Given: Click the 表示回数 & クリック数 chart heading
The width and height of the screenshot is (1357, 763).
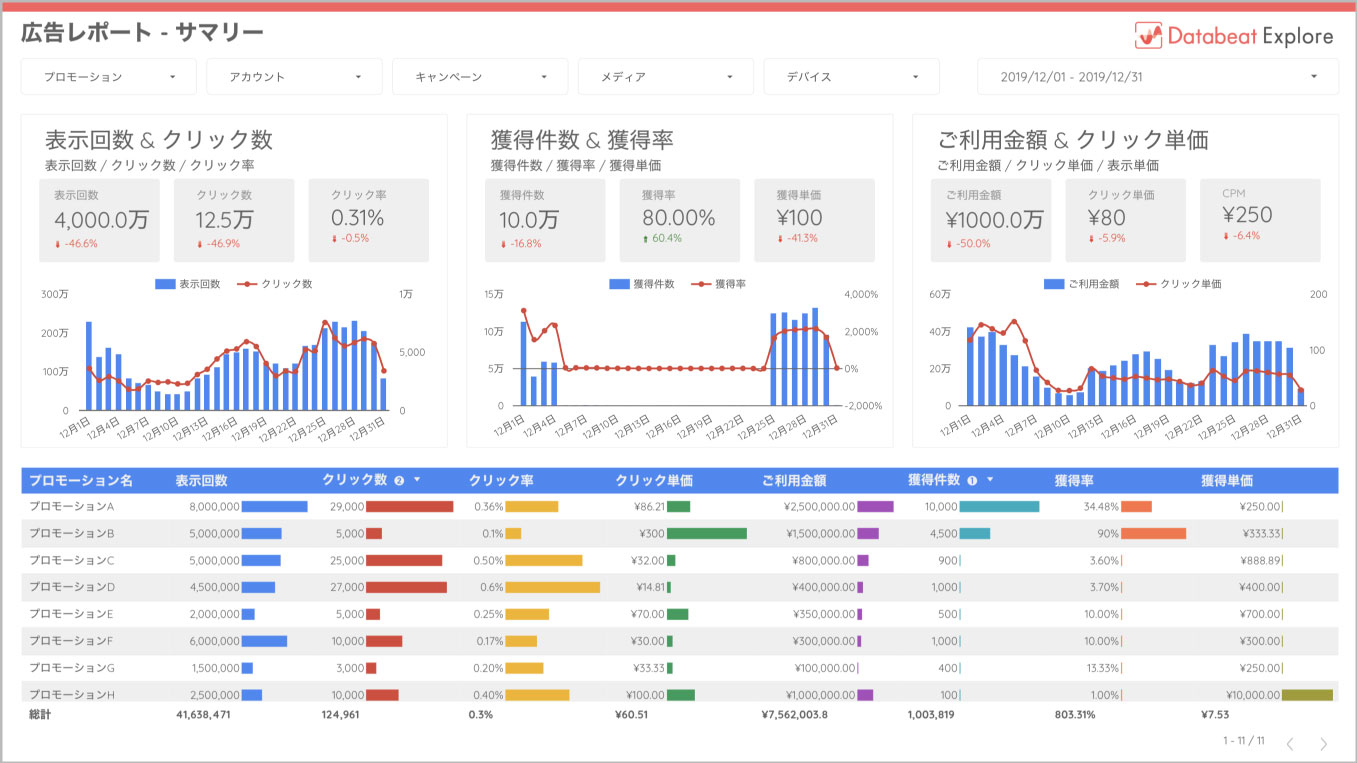Looking at the screenshot, I should click(x=159, y=140).
